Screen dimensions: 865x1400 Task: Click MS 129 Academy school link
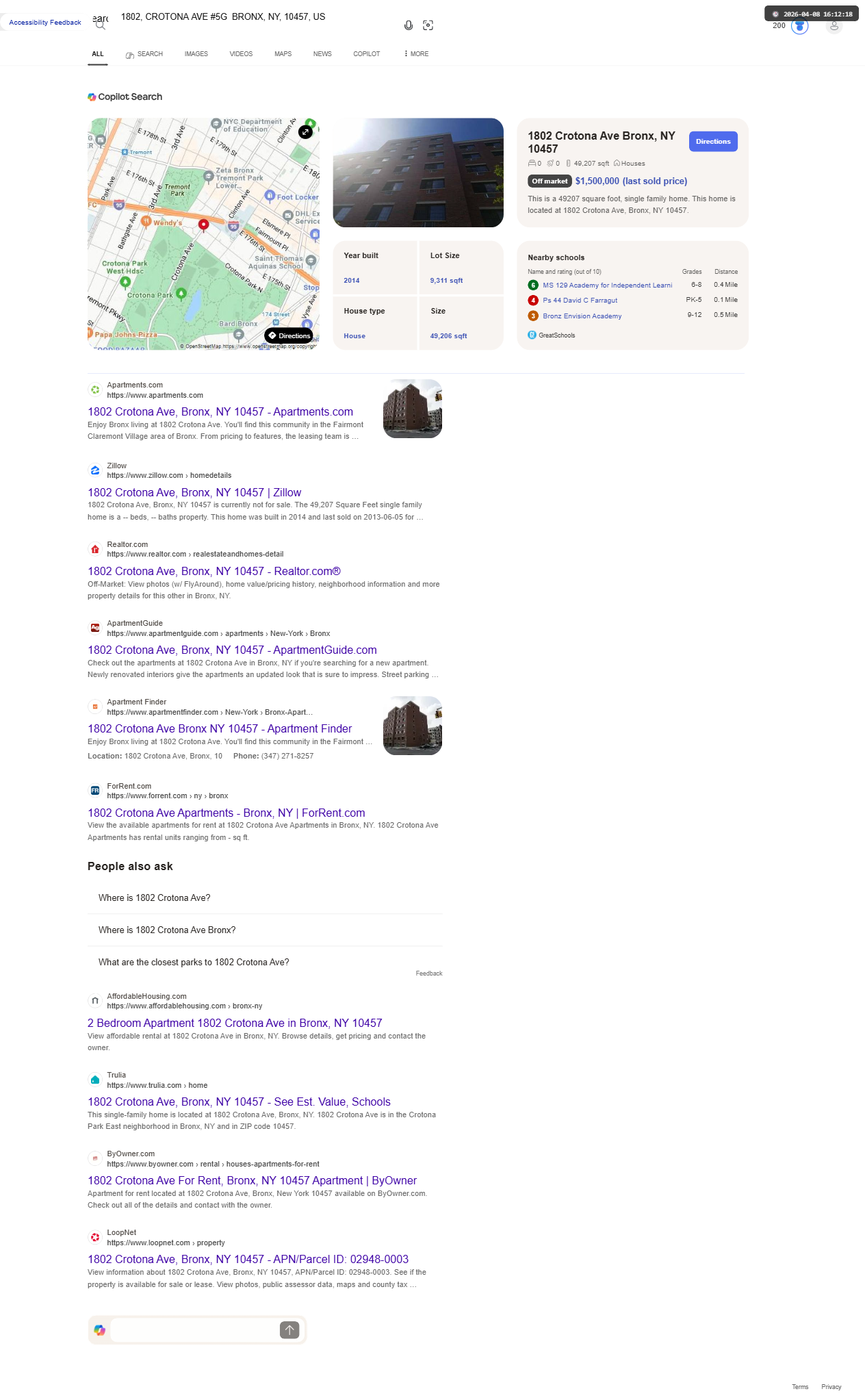tap(607, 285)
